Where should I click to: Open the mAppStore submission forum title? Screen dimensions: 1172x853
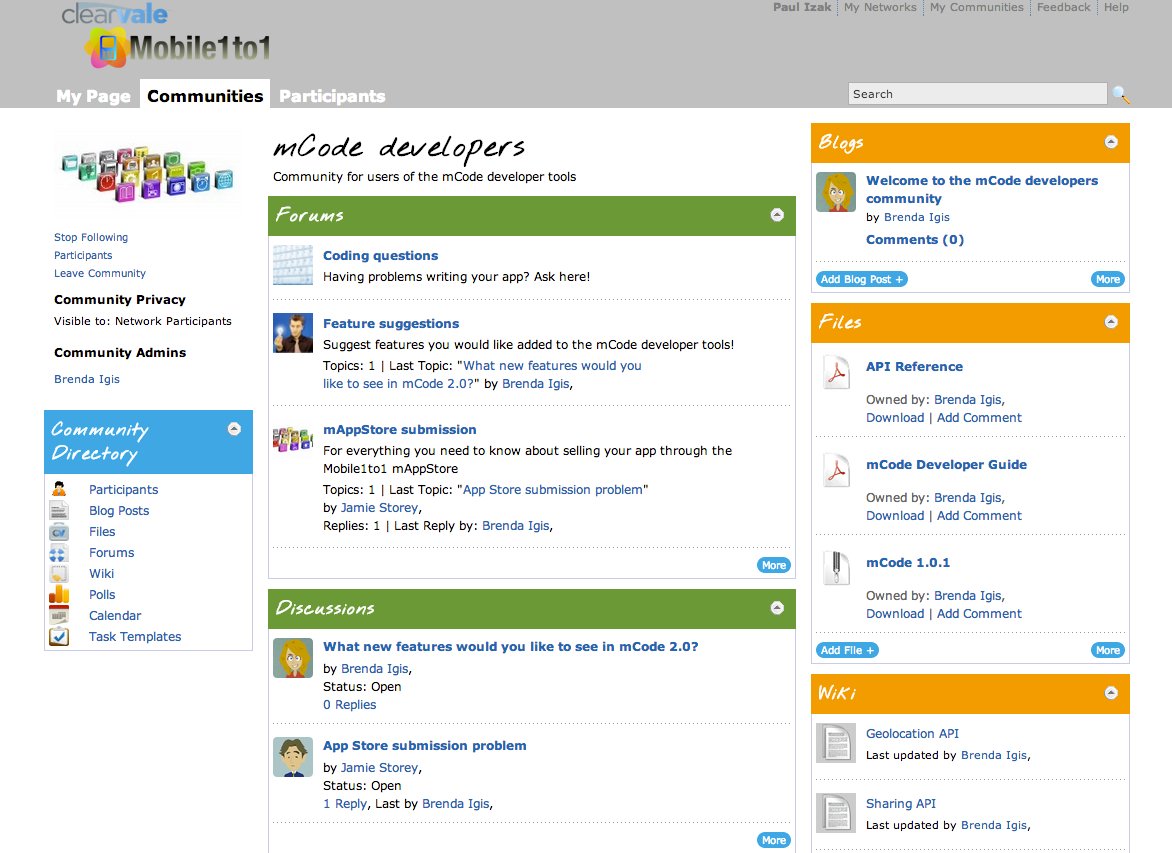click(399, 430)
